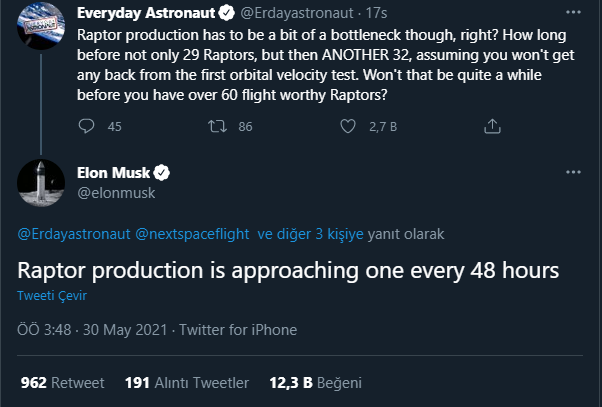
Task: Open the three-dot menu on Elon Musk's tweet
Action: coord(573,172)
